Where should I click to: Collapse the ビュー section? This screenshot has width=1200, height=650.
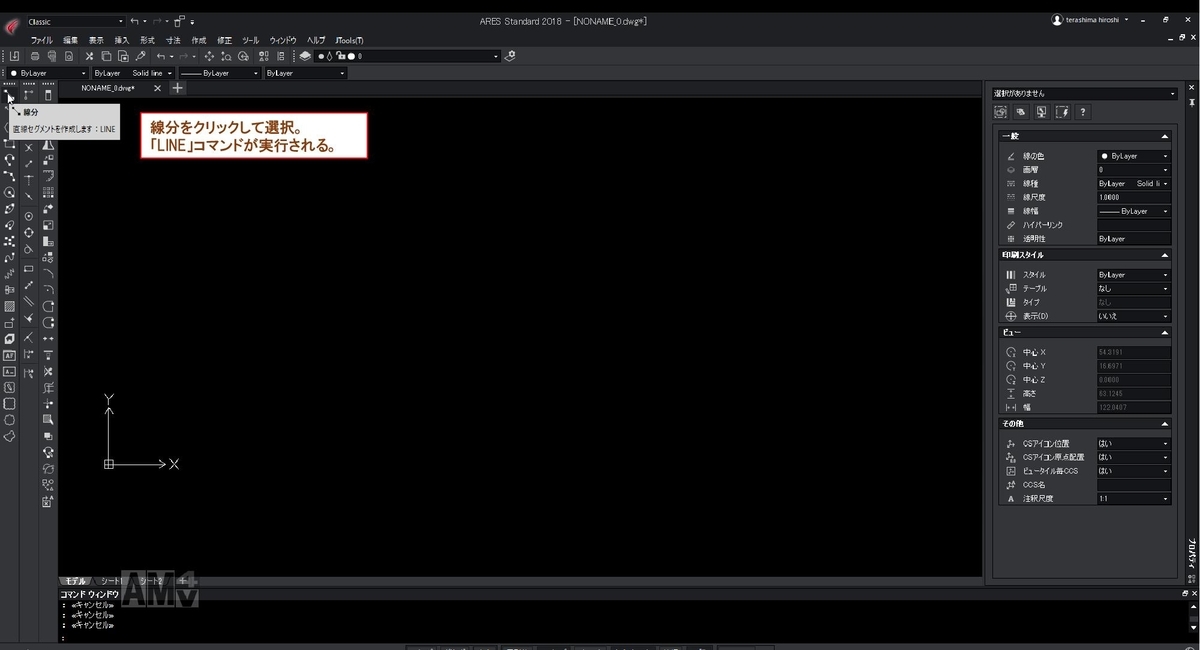coord(1164,332)
